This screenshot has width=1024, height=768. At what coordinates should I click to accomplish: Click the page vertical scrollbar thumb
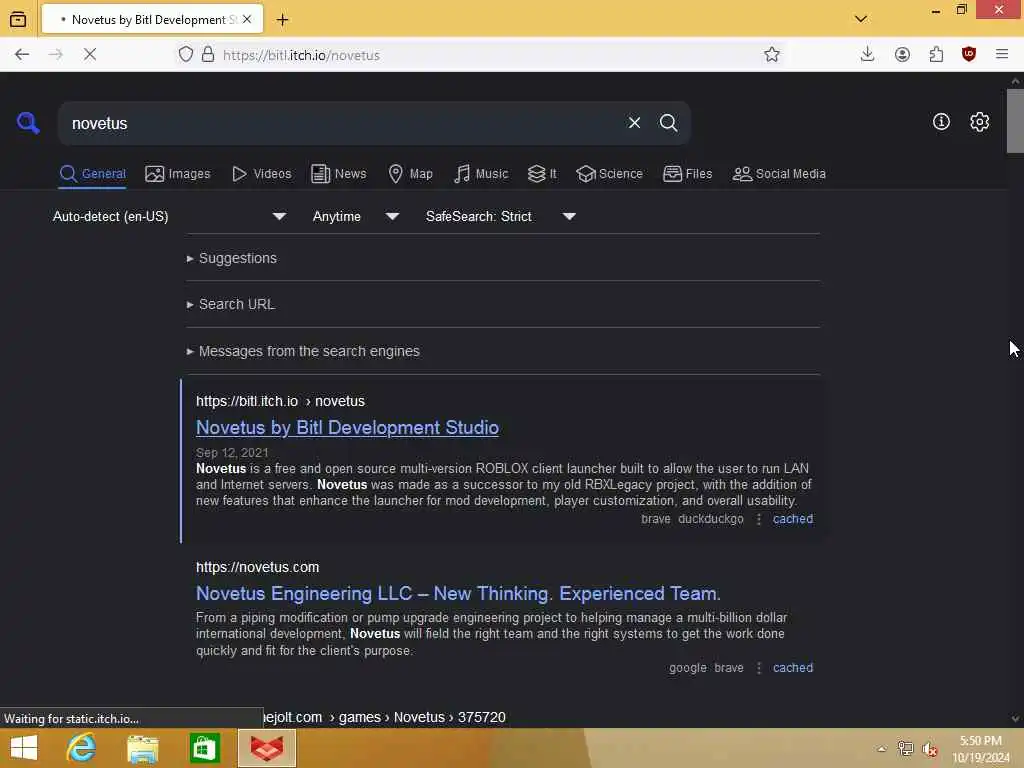[x=1015, y=121]
